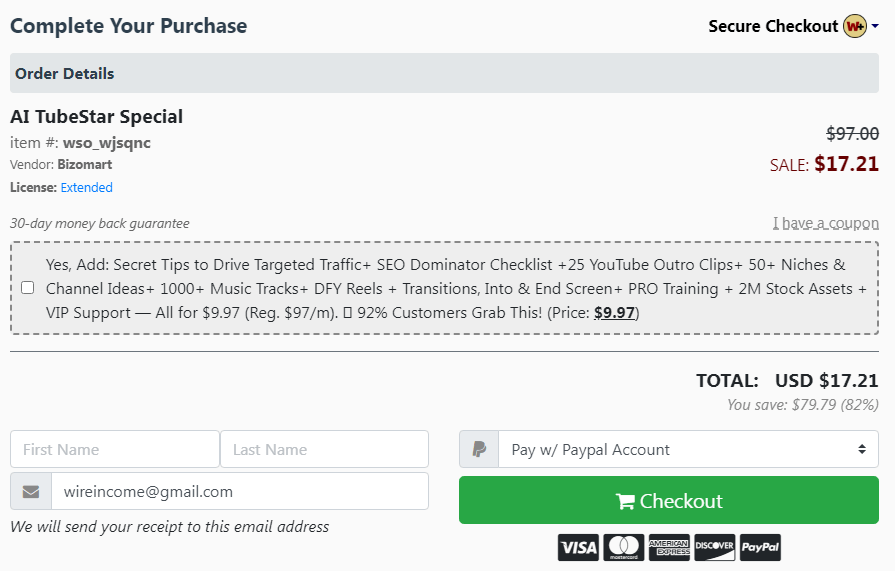Focus the First Name field

[x=115, y=449]
